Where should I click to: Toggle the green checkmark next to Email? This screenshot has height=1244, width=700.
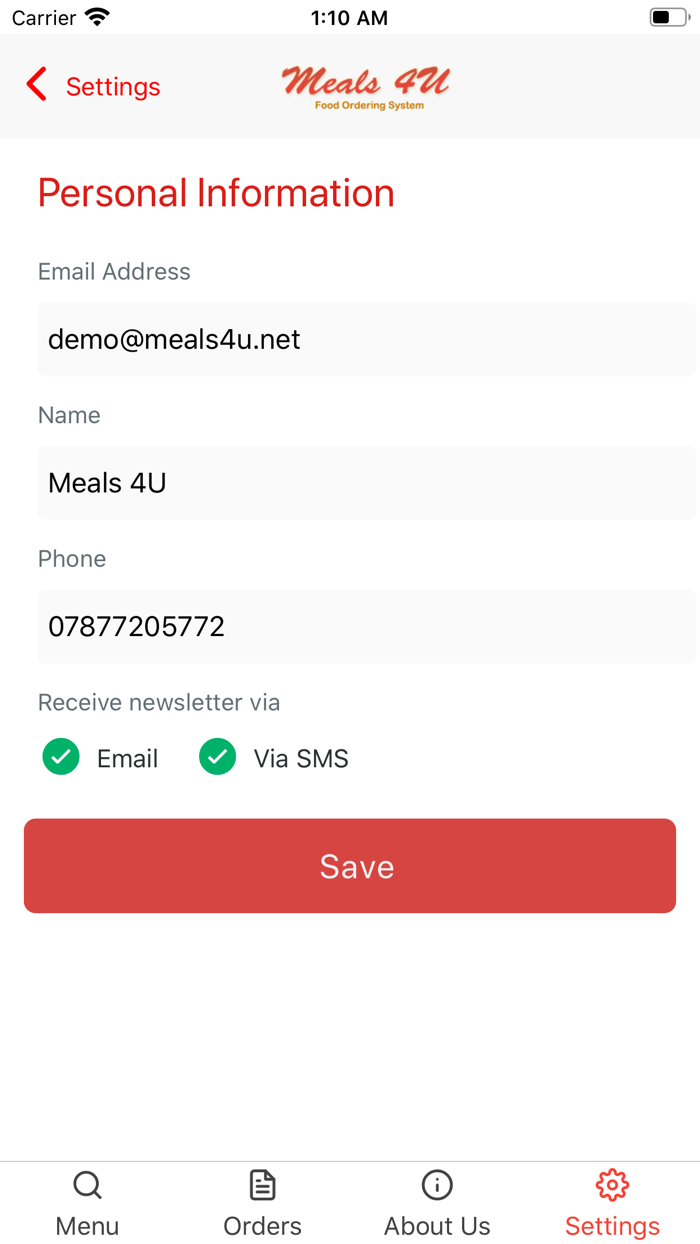[x=61, y=757]
